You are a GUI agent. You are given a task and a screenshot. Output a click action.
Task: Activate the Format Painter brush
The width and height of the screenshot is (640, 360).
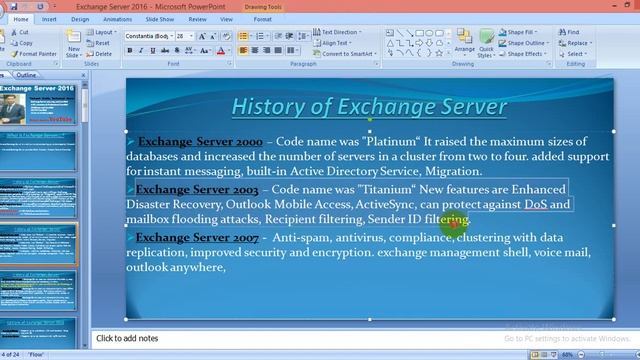[15, 54]
